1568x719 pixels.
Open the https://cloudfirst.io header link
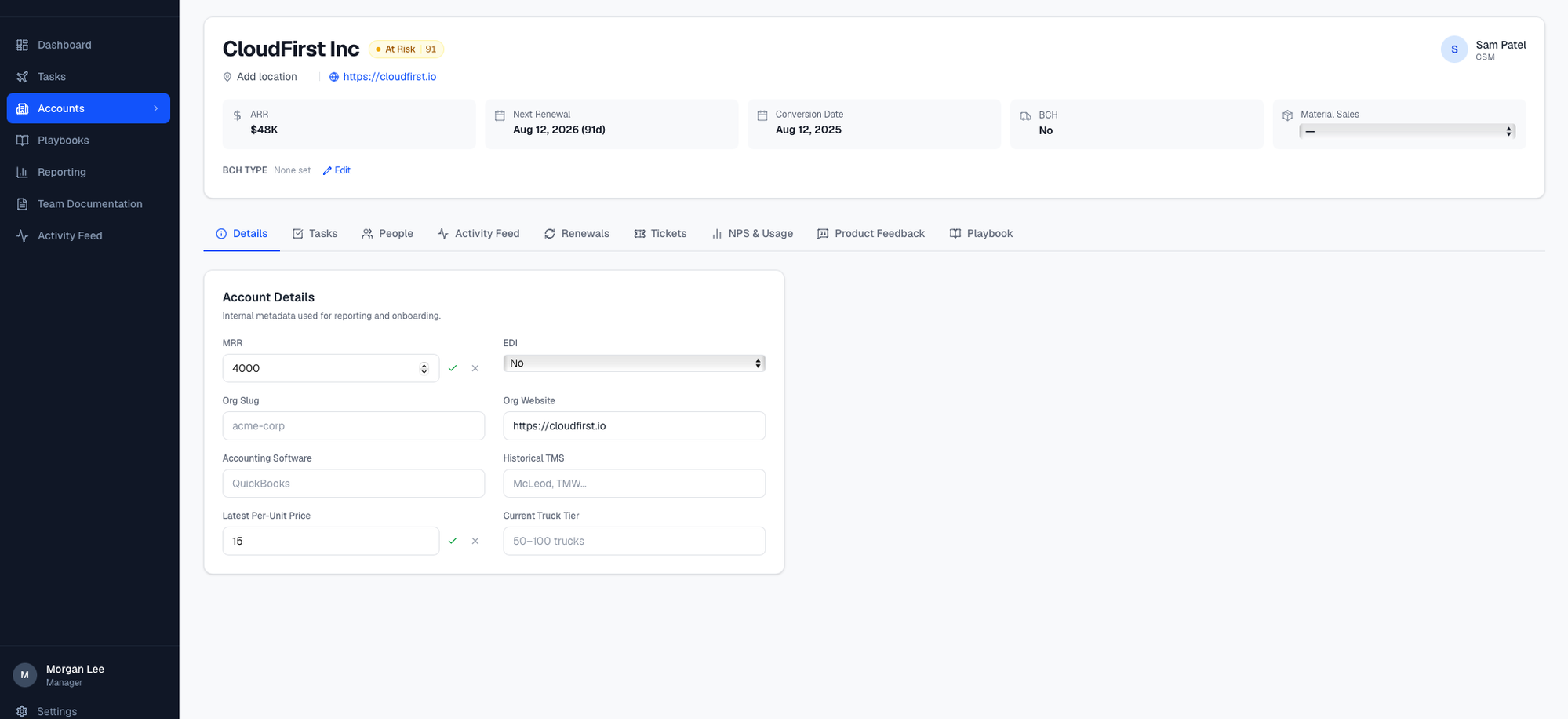click(390, 77)
